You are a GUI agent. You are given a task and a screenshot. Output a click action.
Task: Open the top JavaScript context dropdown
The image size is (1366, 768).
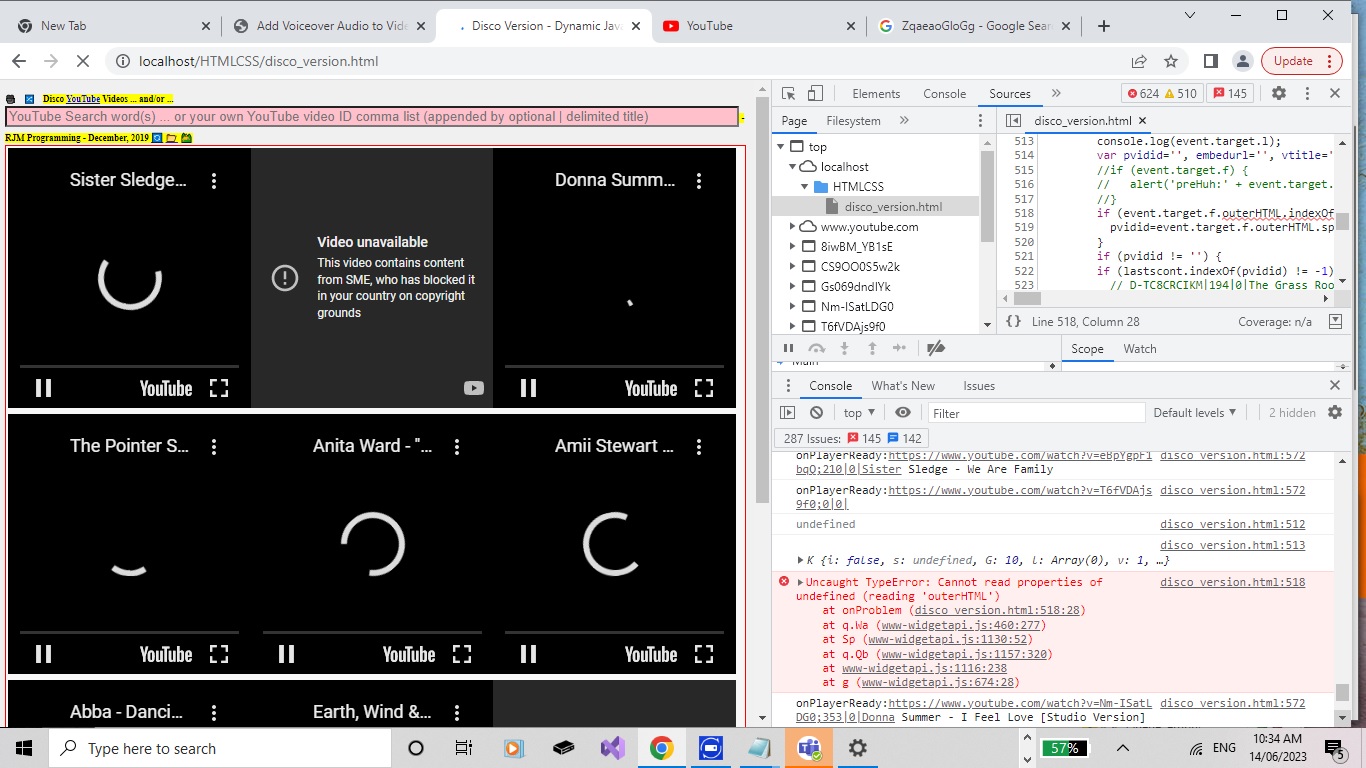(859, 413)
